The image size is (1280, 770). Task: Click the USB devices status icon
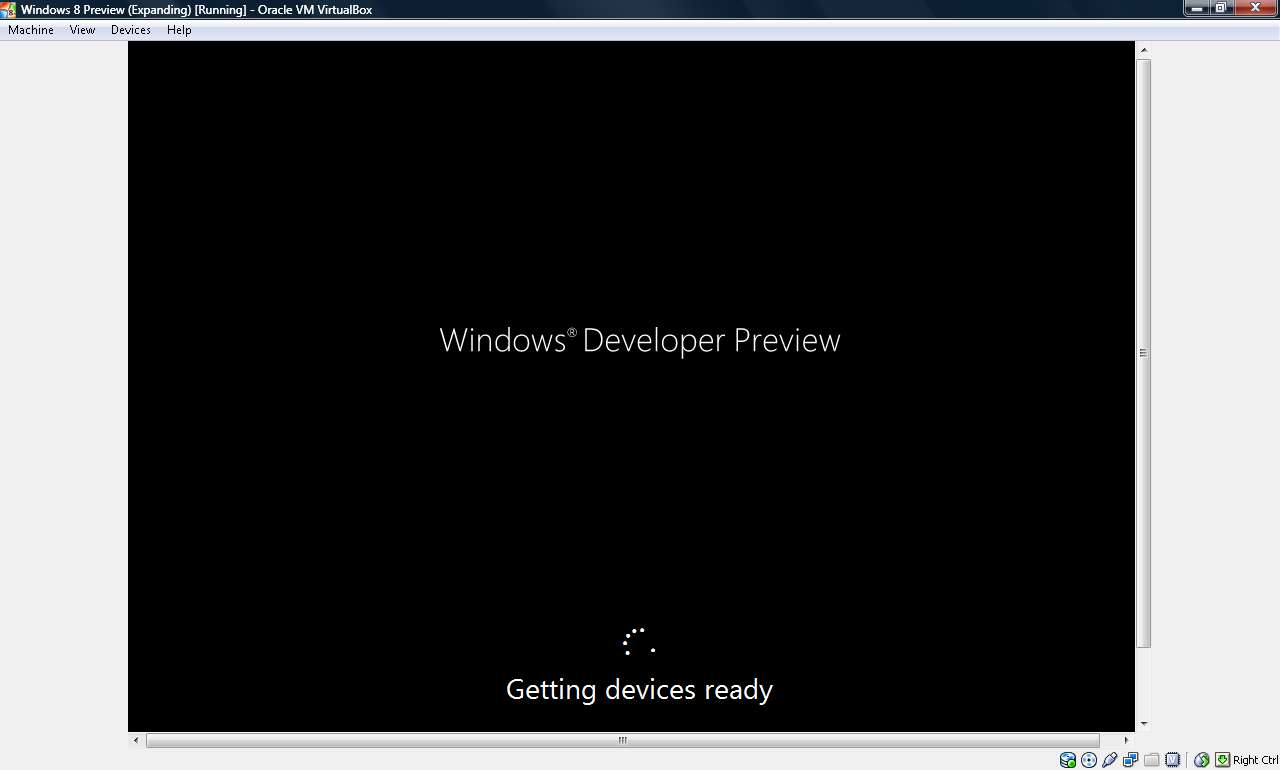pyautogui.click(x=1110, y=760)
